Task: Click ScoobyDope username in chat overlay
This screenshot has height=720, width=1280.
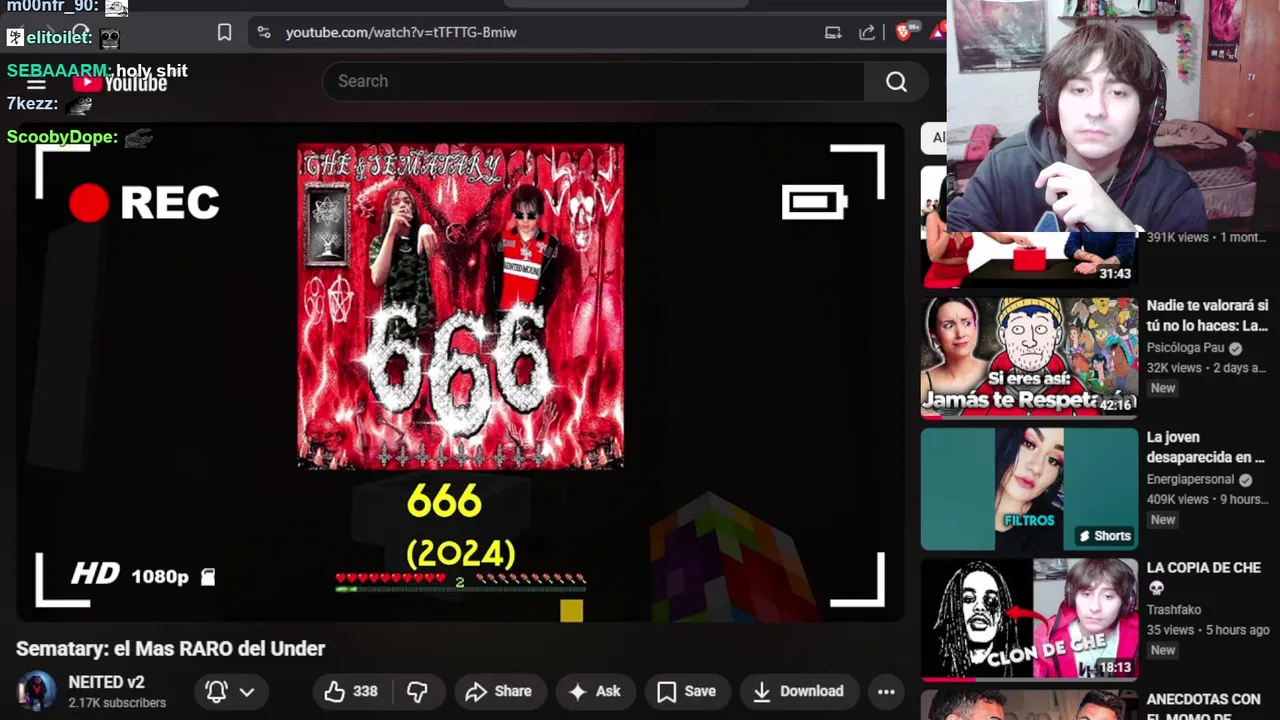Action: [62, 137]
